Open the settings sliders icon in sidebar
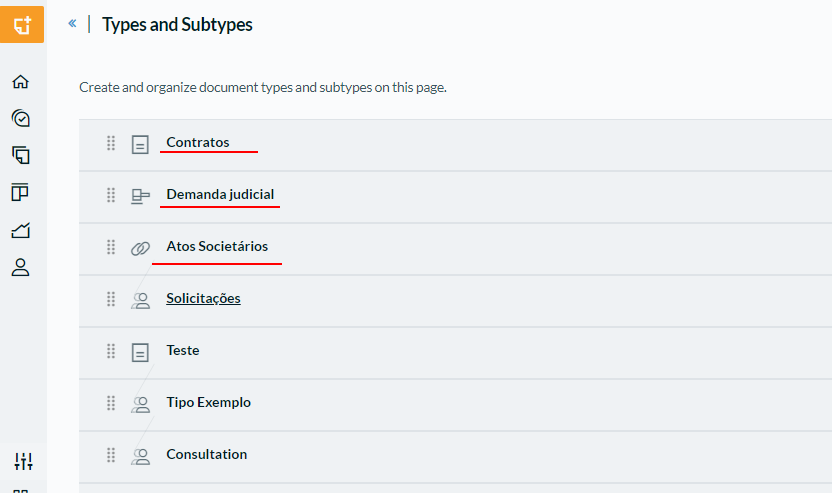 pos(23,461)
